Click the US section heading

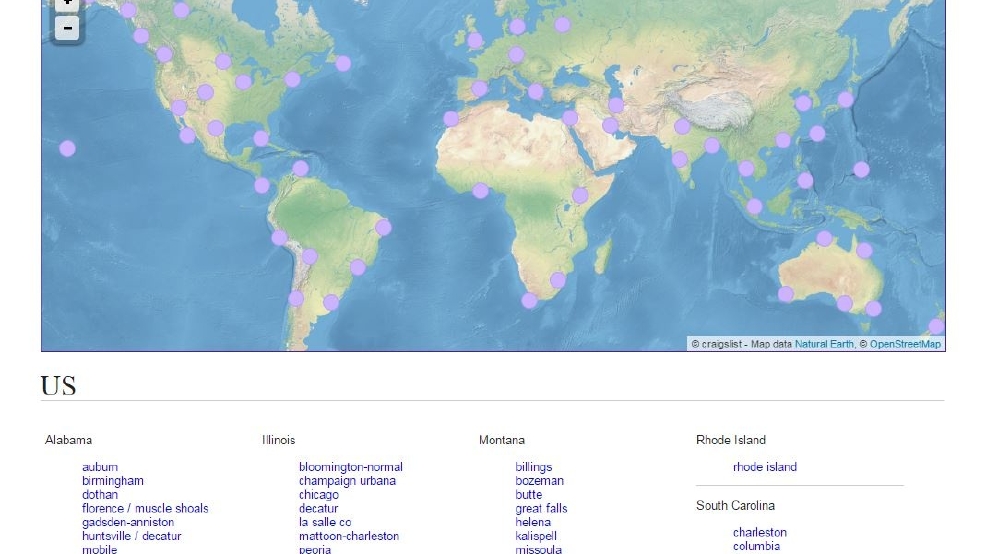pyautogui.click(x=58, y=385)
